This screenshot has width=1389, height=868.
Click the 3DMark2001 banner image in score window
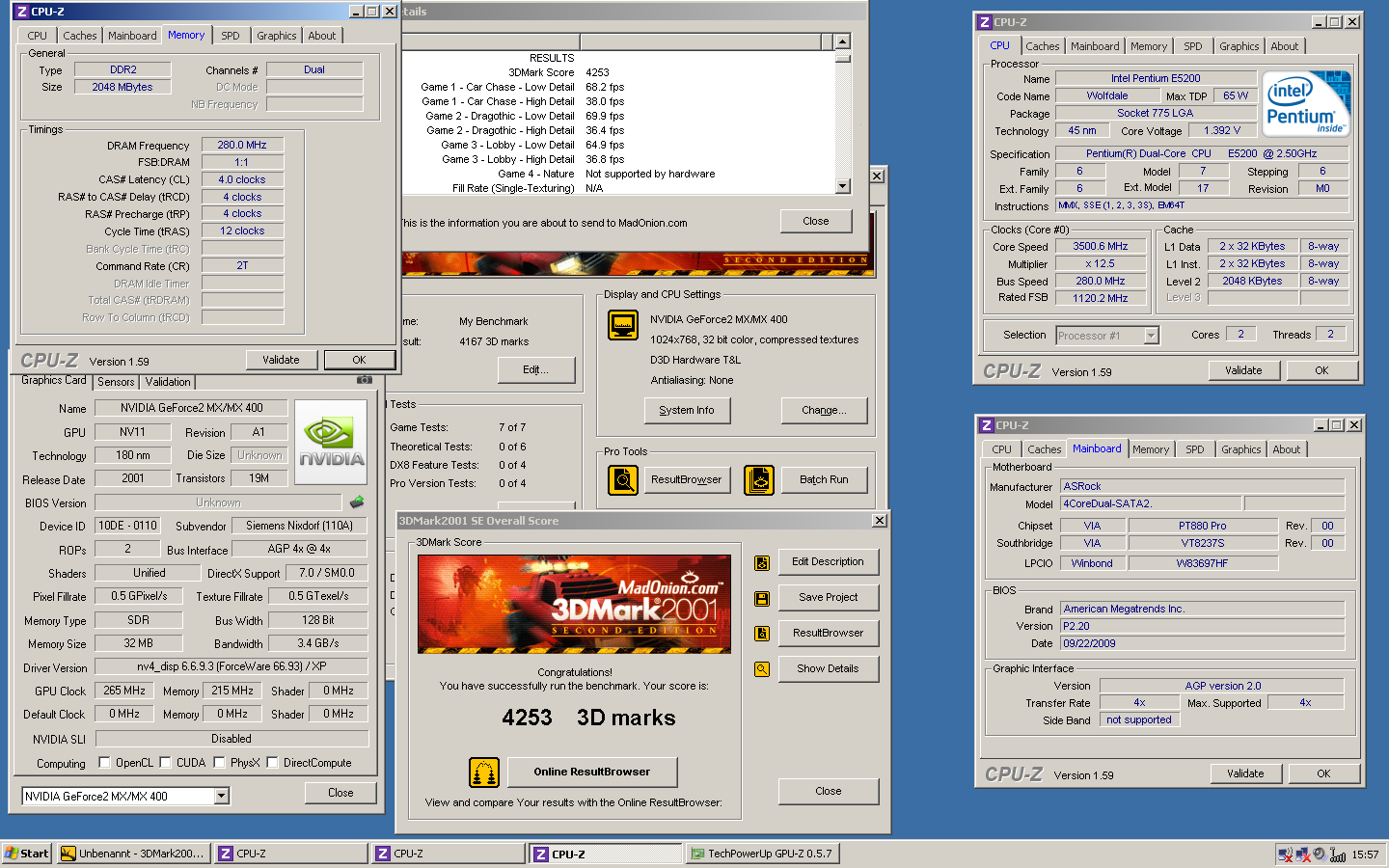click(574, 606)
